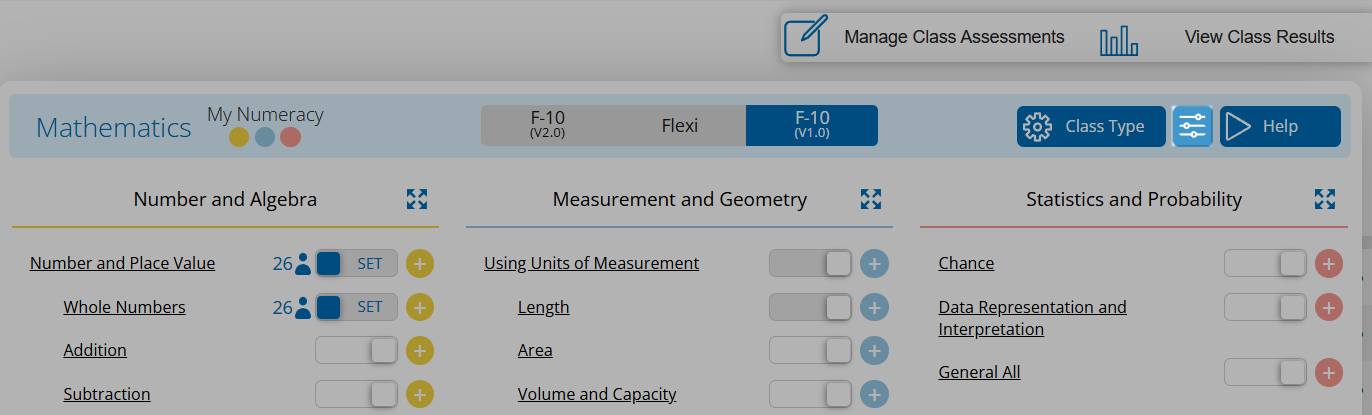Click blue plus icon beside Area
This screenshot has width=1372, height=415.
pos(874,351)
